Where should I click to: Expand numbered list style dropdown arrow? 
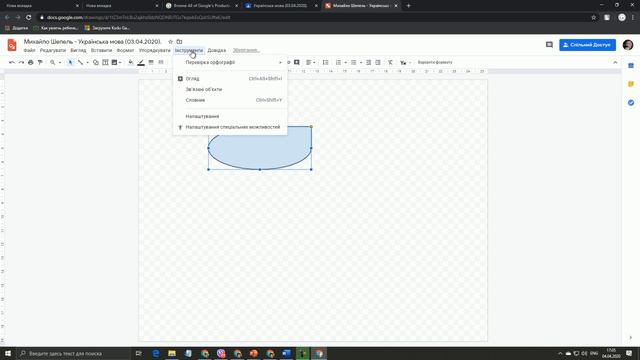(x=345, y=62)
